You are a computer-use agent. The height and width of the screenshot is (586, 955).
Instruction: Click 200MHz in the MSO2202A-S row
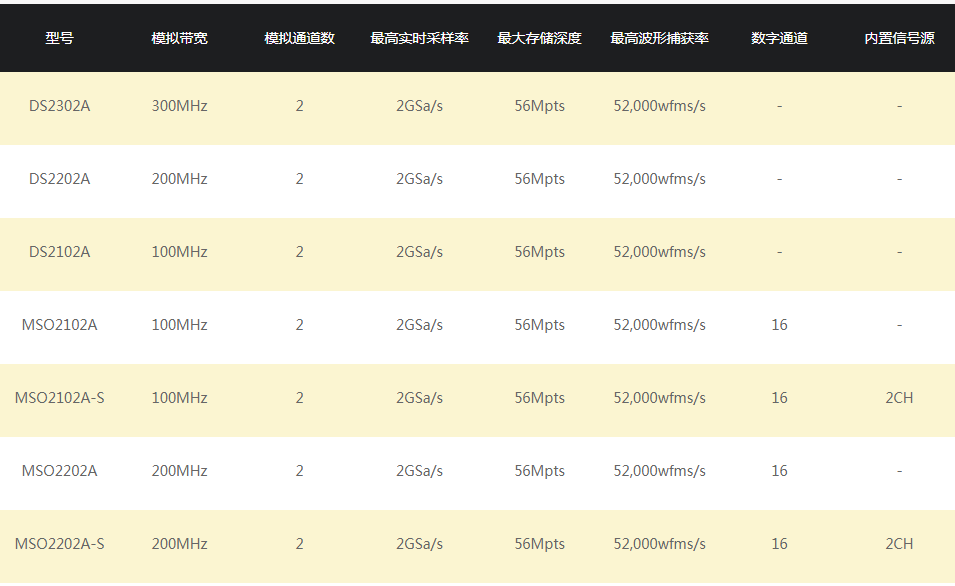click(179, 545)
